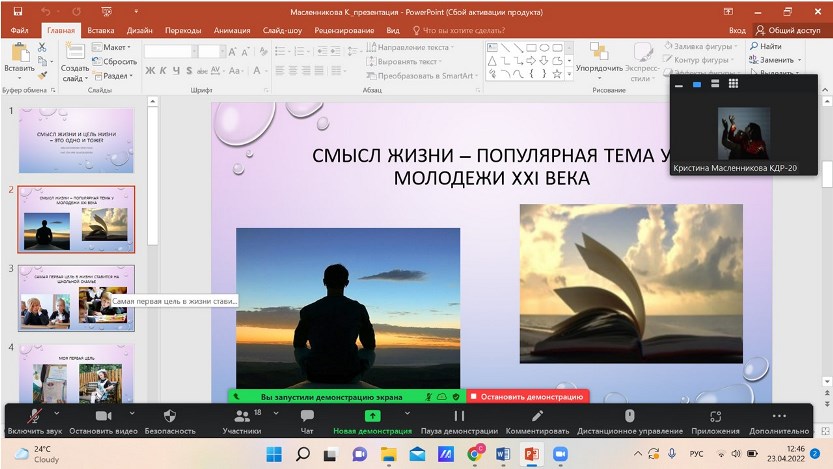This screenshot has width=833, height=469.
Task: Open Дистанционное управление mouse icon
Action: click(x=629, y=416)
